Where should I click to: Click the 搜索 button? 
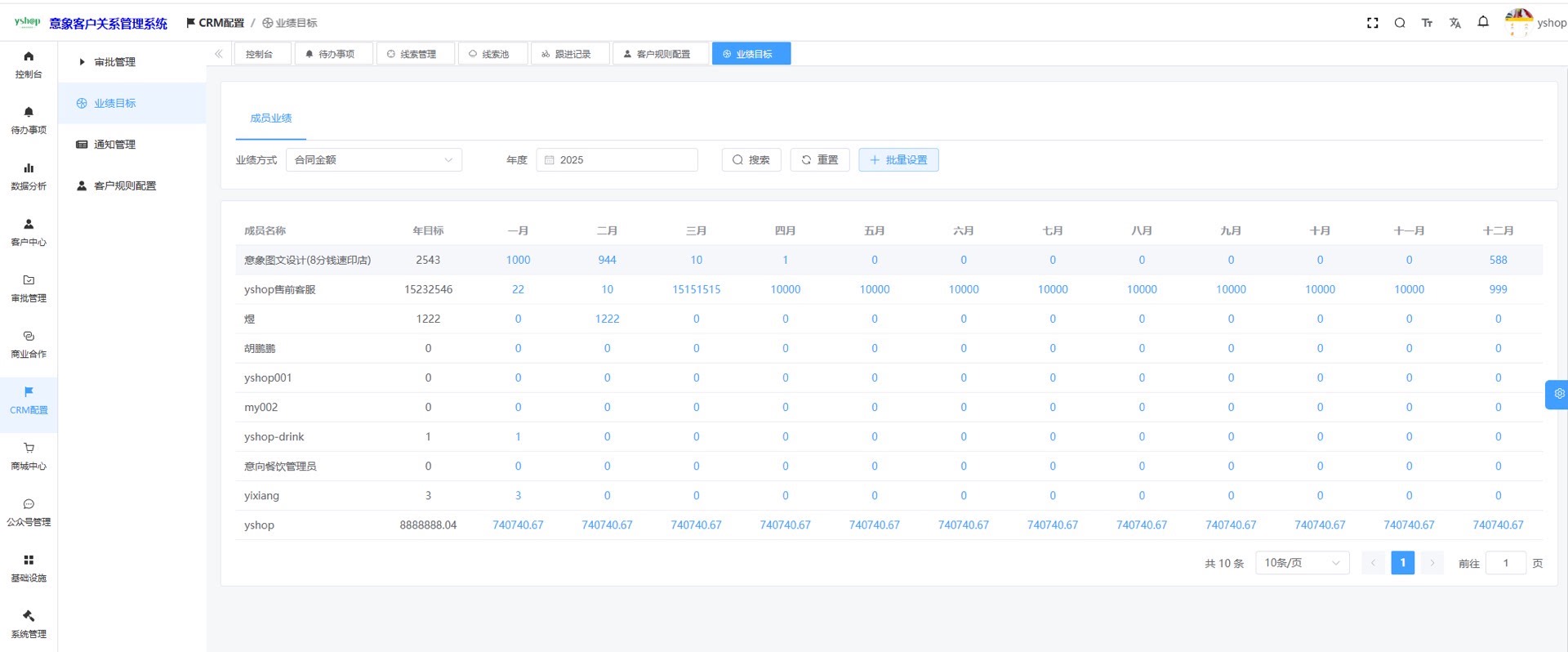751,160
